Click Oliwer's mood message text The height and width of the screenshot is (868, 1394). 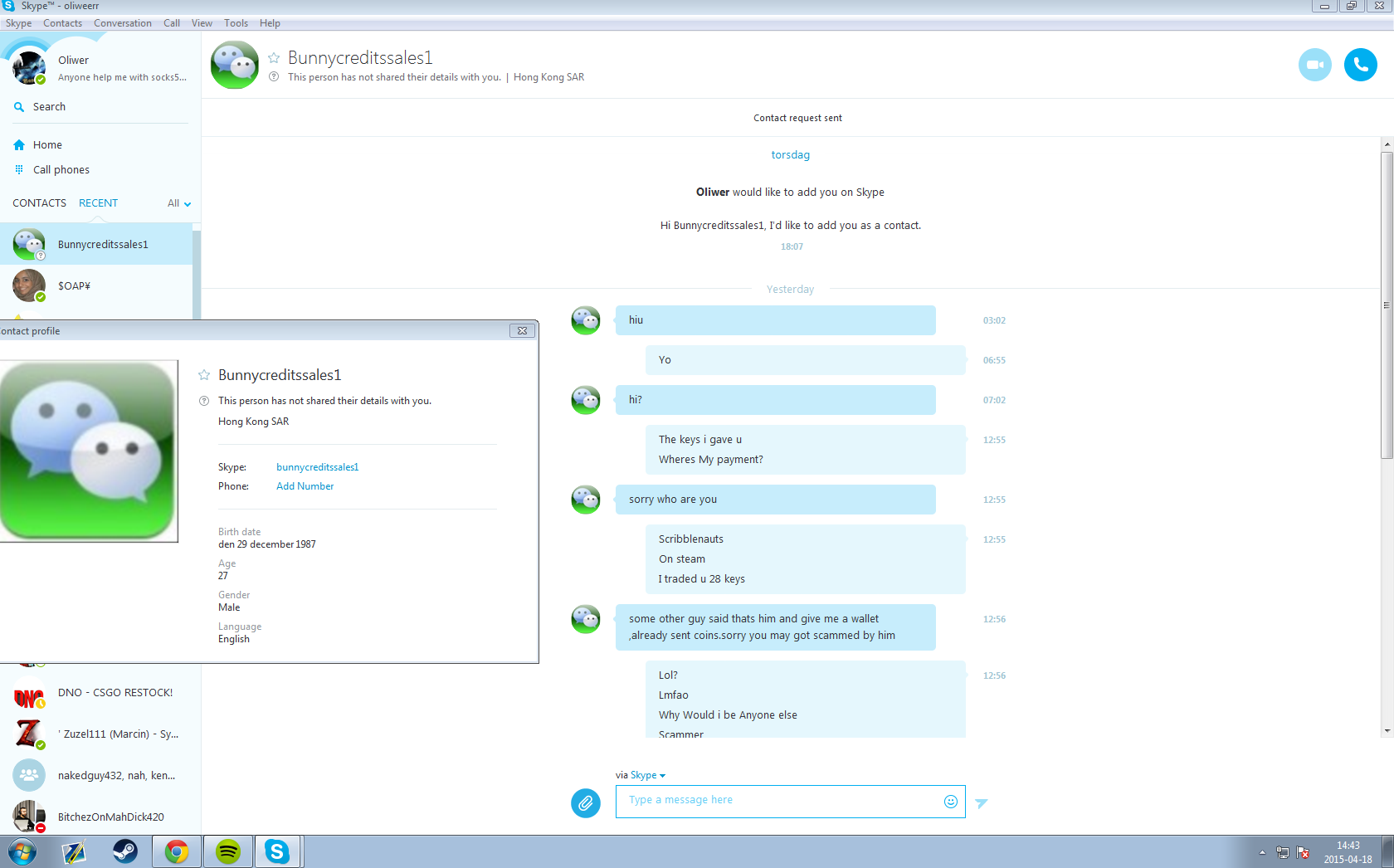(x=122, y=77)
